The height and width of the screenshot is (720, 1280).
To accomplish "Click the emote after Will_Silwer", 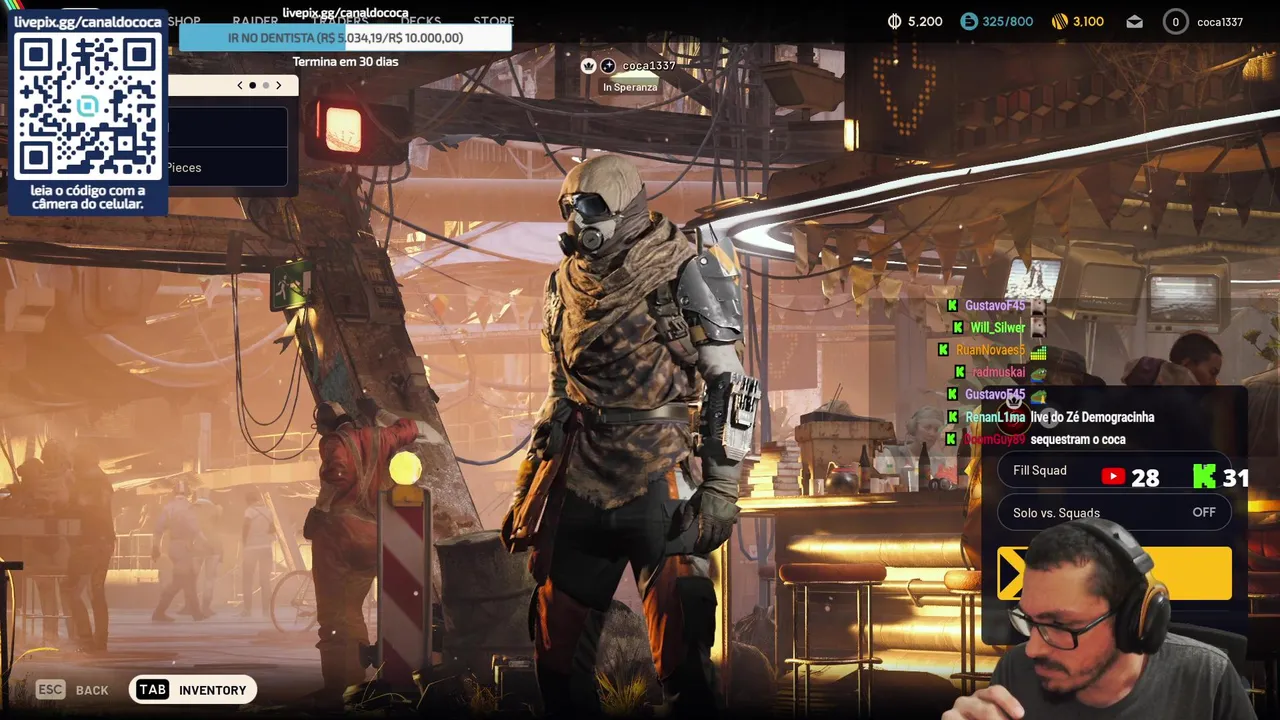I will [1038, 327].
